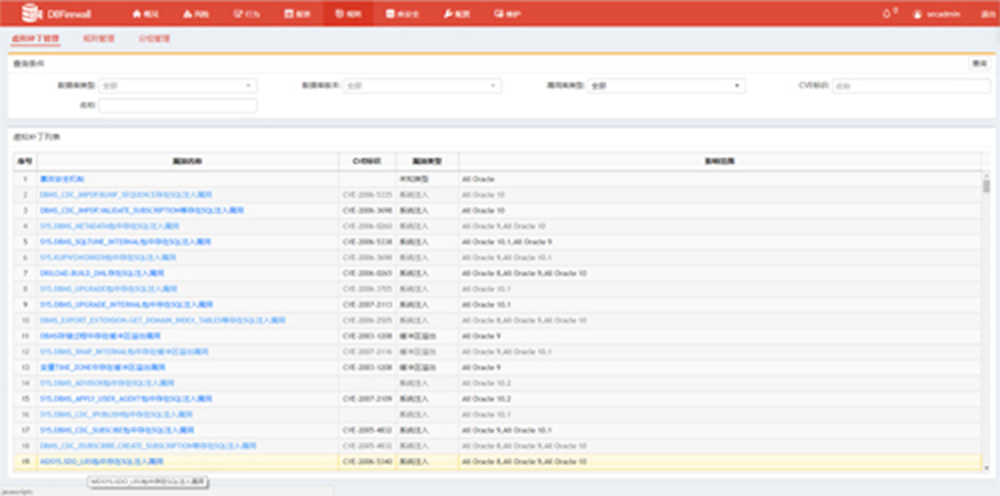Click the CVE identifier column header
Image resolution: width=1000 pixels, height=496 pixels.
pos(367,162)
